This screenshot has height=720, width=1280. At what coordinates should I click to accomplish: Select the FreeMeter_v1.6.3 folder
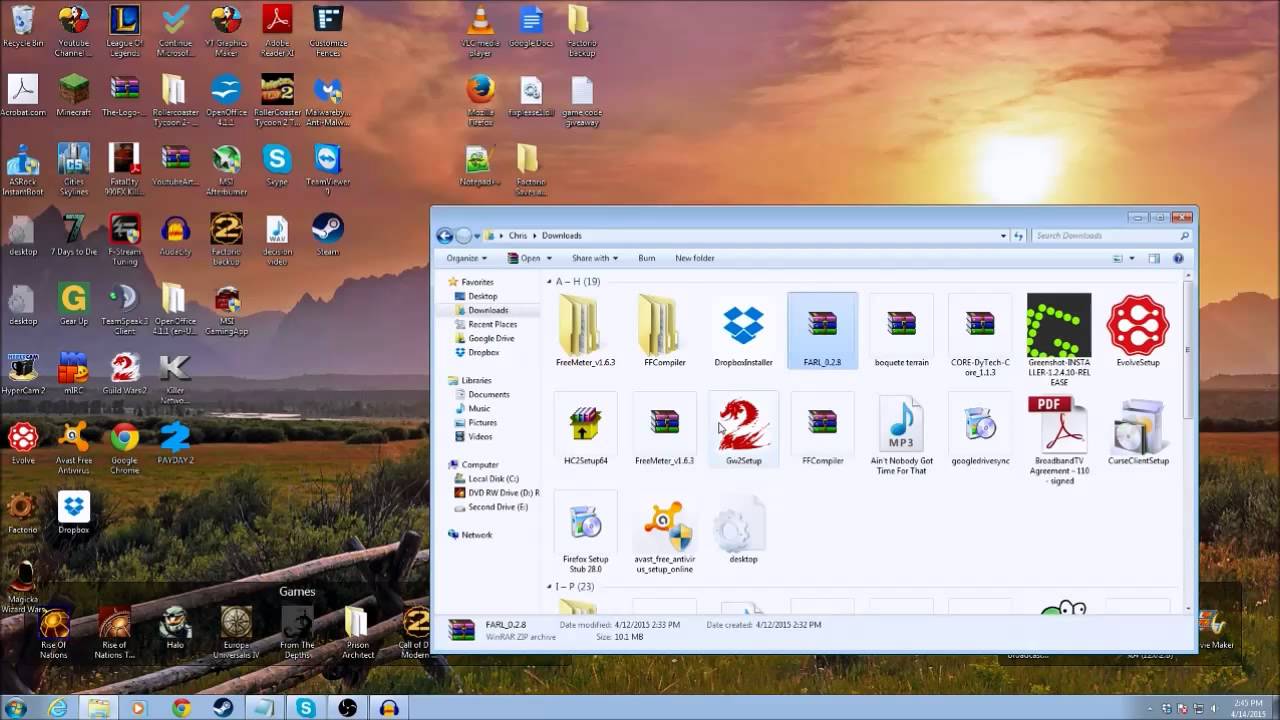coord(585,331)
